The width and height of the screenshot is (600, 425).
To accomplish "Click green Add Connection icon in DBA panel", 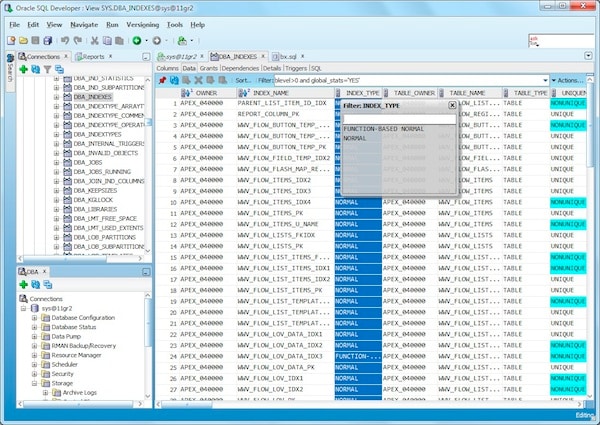I will point(23,284).
